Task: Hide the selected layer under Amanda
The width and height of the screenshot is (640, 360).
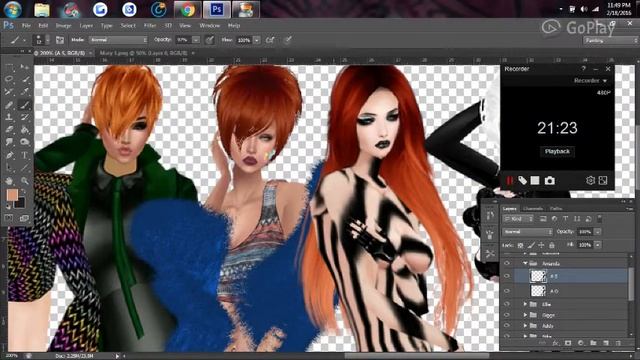Action: pyautogui.click(x=507, y=276)
